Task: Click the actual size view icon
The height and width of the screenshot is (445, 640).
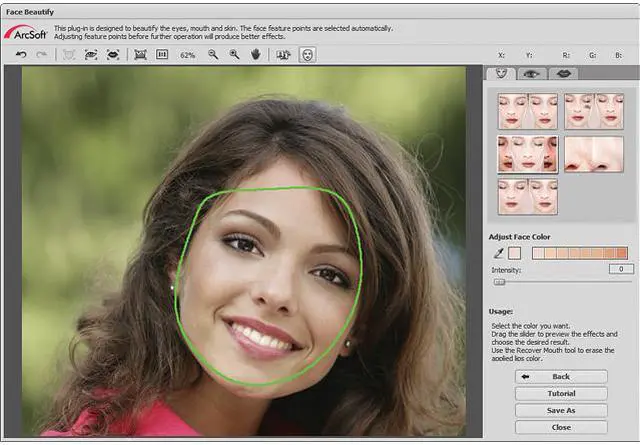Action: point(162,55)
